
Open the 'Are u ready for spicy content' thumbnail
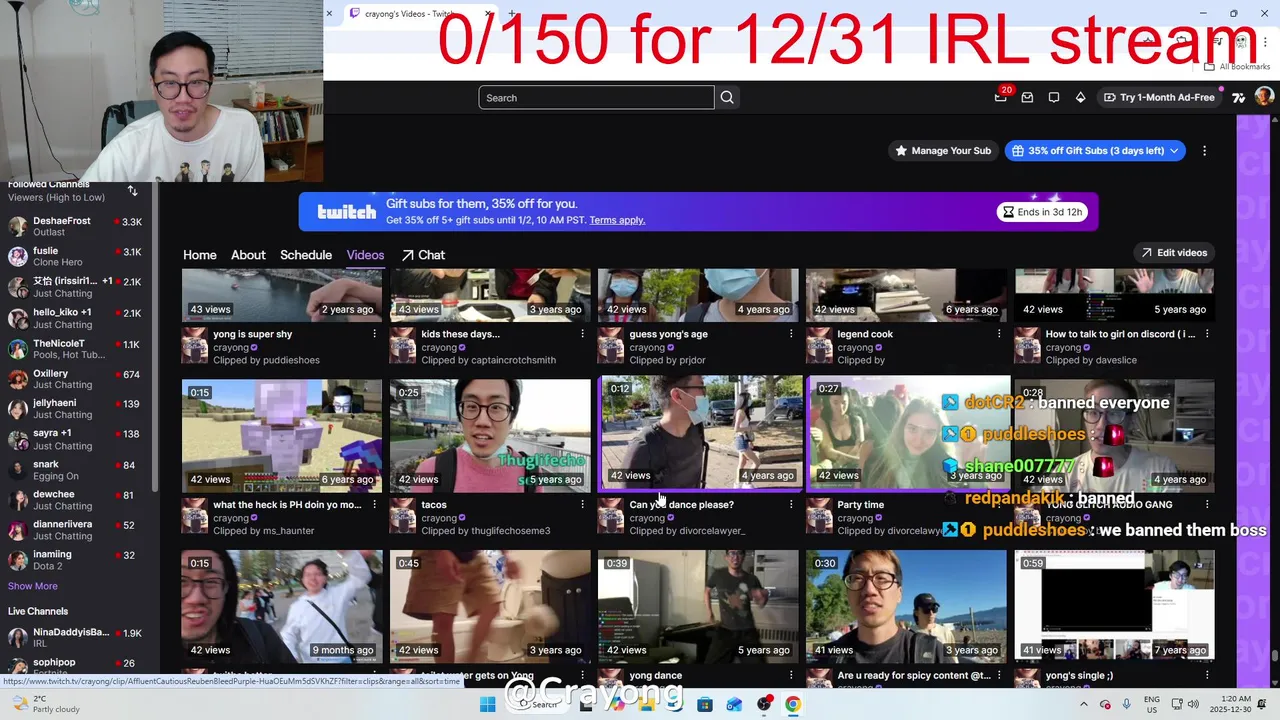click(906, 606)
